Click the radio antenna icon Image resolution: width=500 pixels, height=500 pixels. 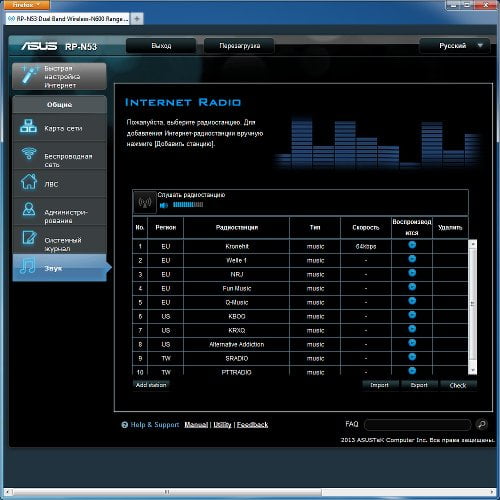145,202
